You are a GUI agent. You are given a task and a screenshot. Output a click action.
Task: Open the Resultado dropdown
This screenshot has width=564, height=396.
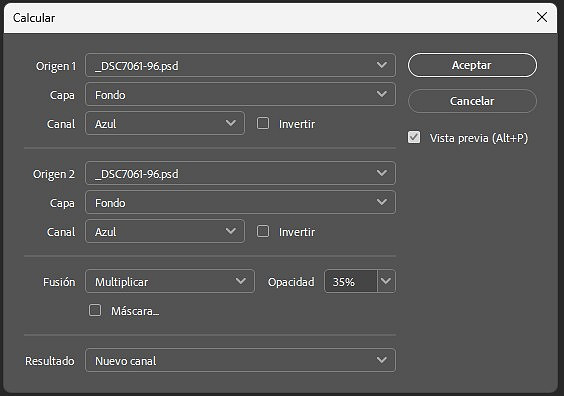click(240, 360)
